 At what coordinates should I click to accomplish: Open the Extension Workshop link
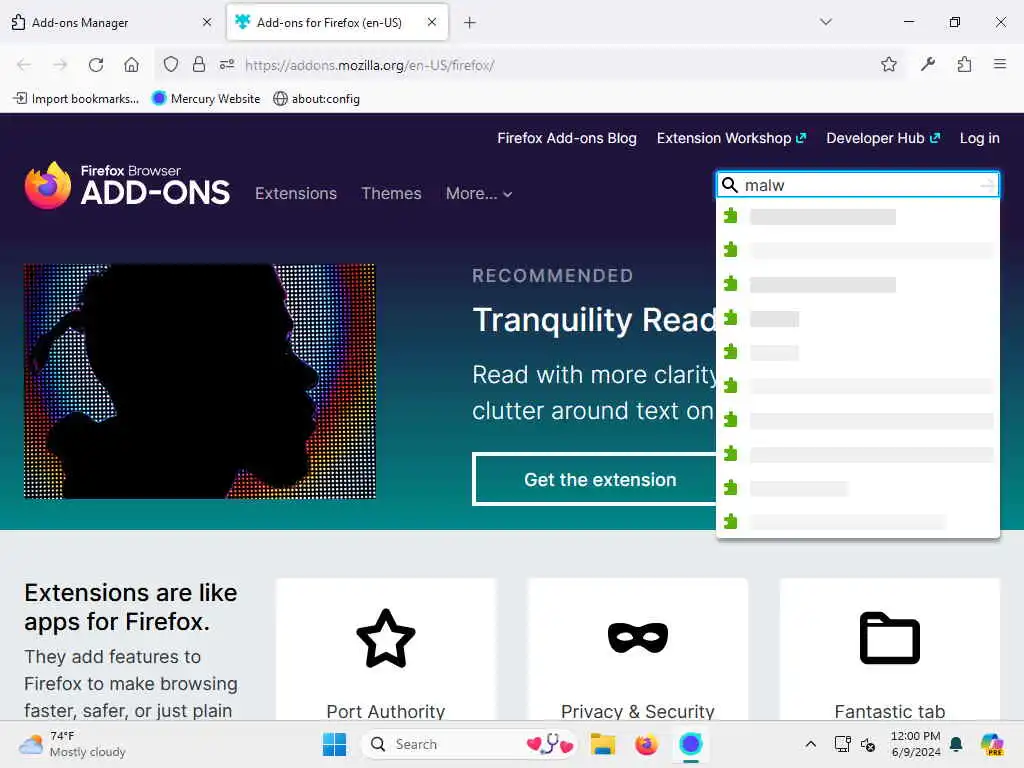click(731, 138)
